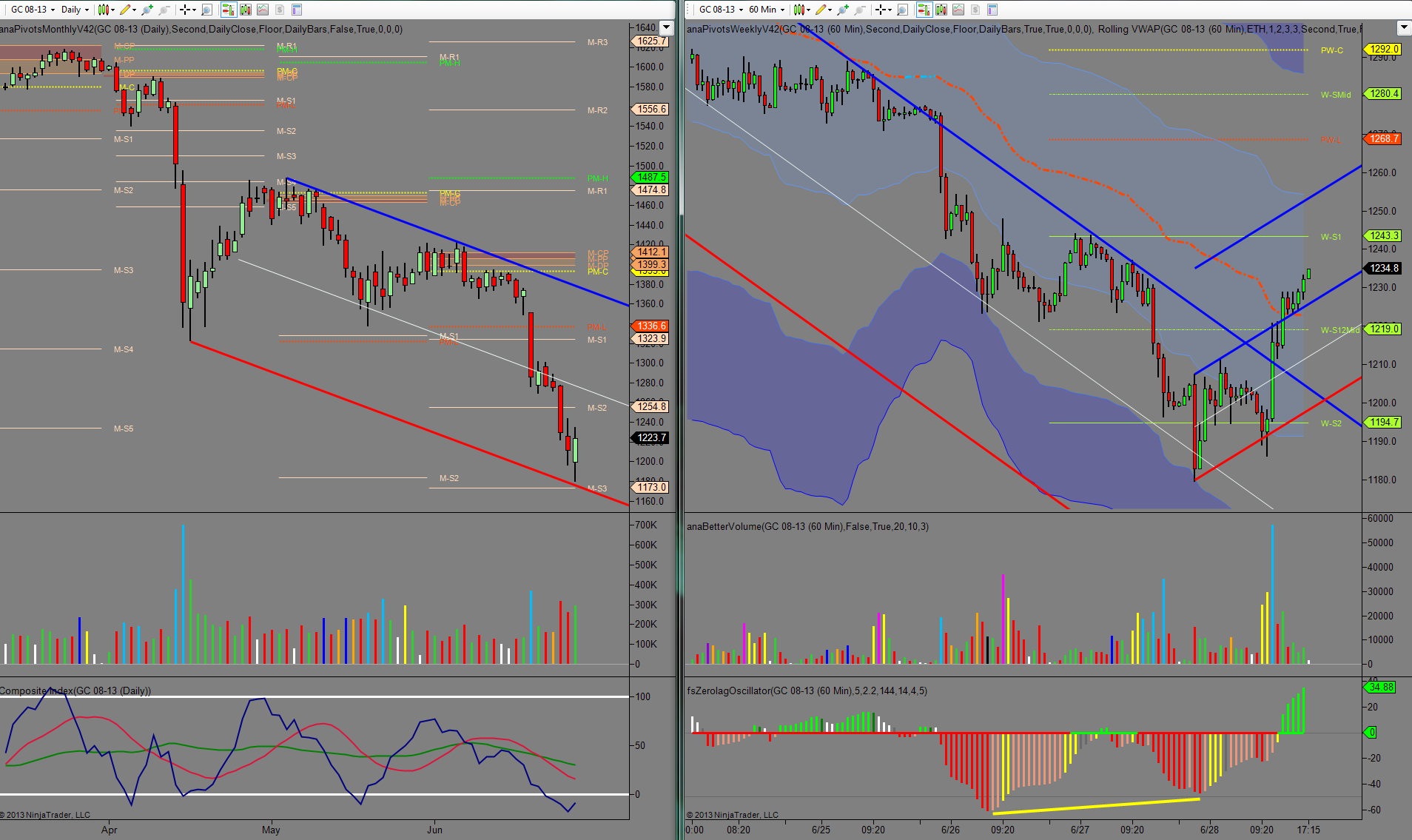Select the 1412.1 price marker
1412x840 pixels.
[650, 252]
